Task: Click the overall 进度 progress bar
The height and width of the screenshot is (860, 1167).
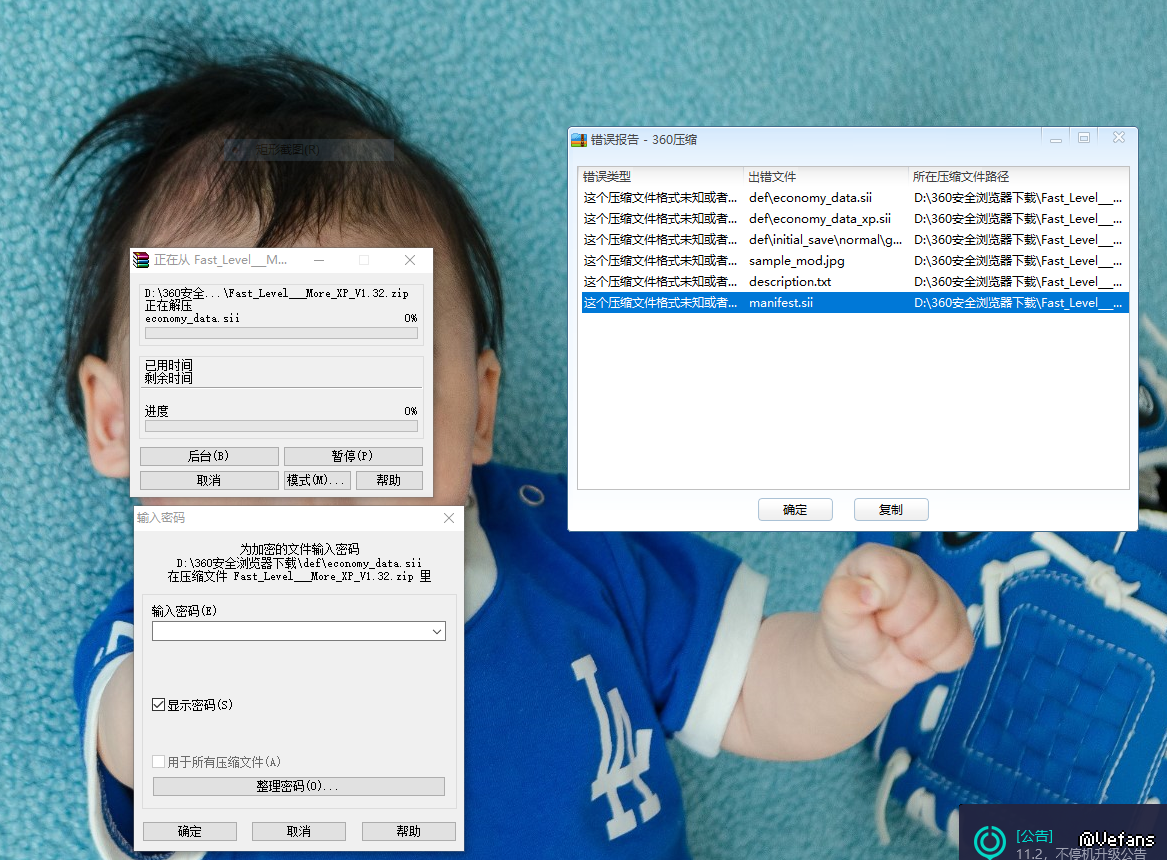Action: 281,426
